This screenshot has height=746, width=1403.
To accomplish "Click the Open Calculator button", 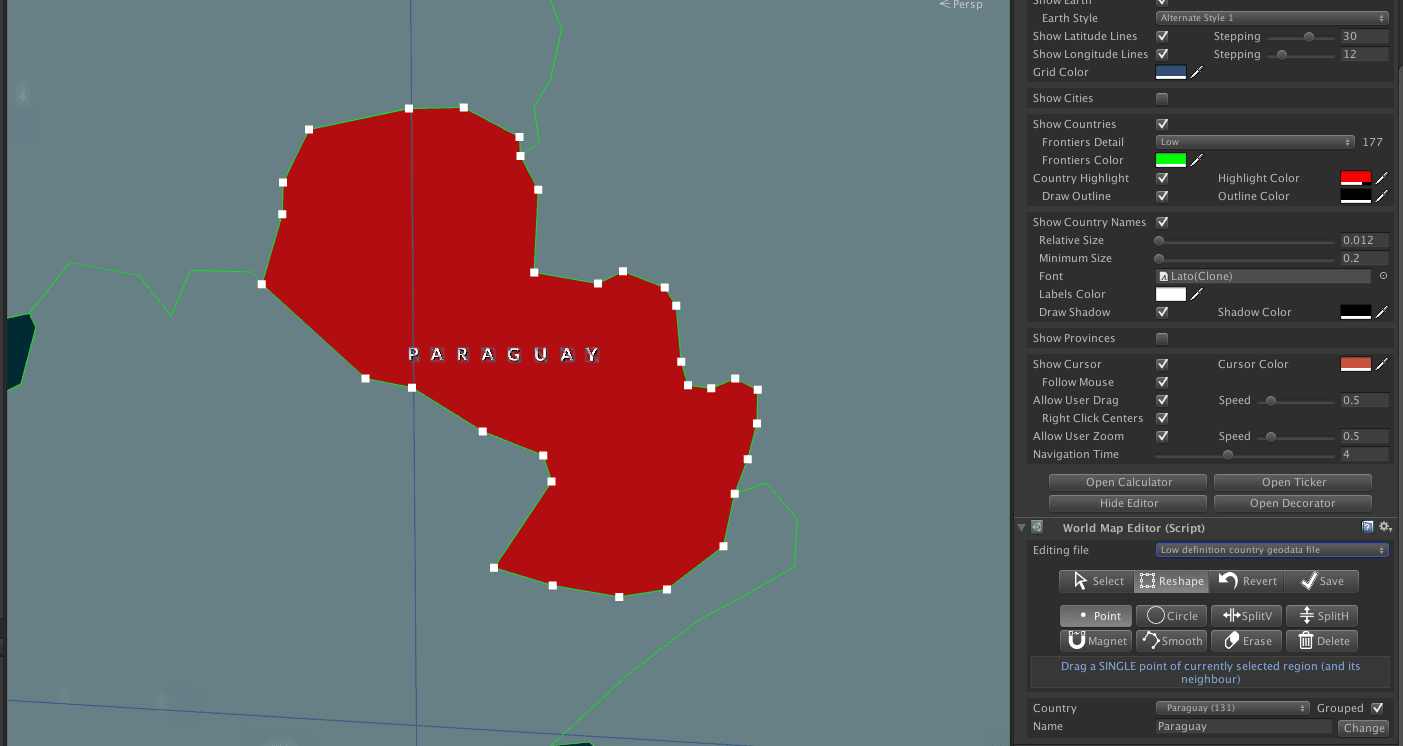I will coord(1128,482).
